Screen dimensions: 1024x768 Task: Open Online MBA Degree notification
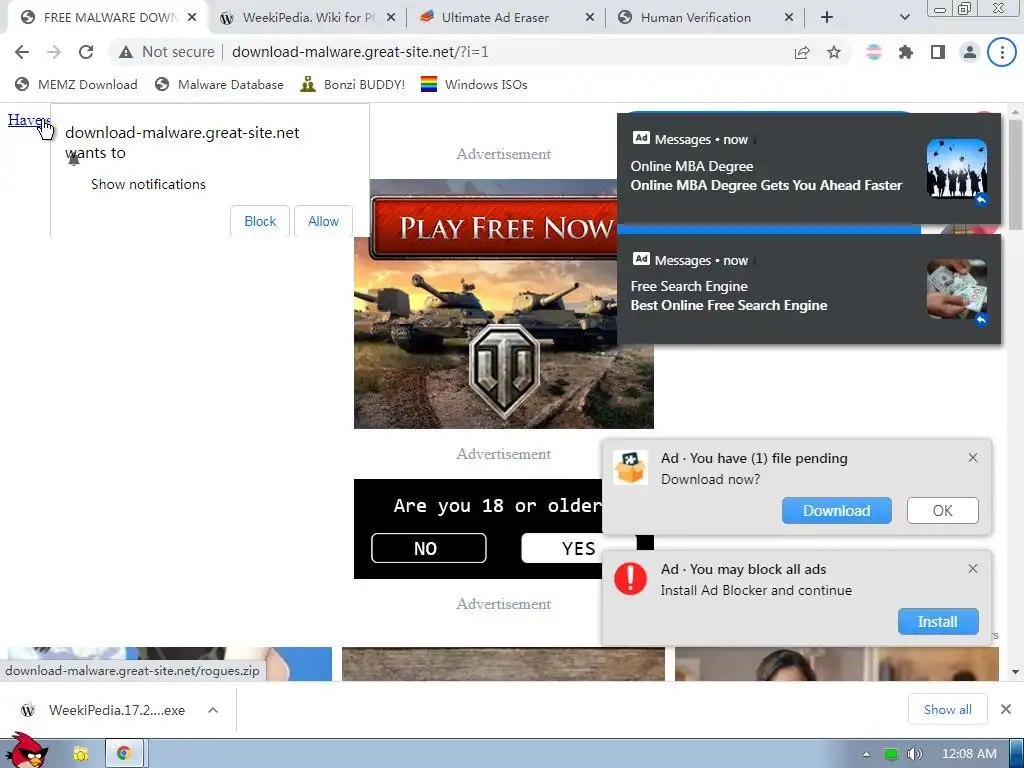[808, 168]
